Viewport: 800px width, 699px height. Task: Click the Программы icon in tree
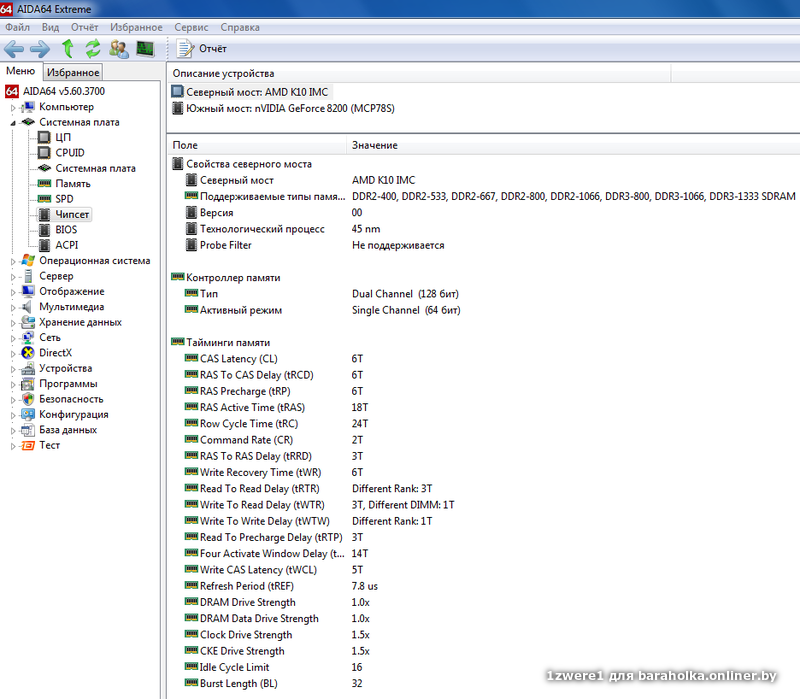click(28, 384)
